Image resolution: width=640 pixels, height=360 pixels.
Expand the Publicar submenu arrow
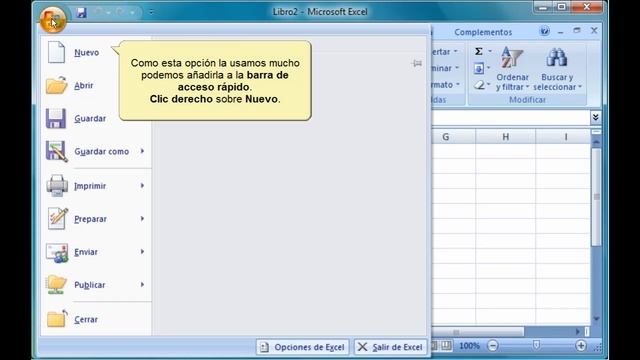click(x=142, y=285)
